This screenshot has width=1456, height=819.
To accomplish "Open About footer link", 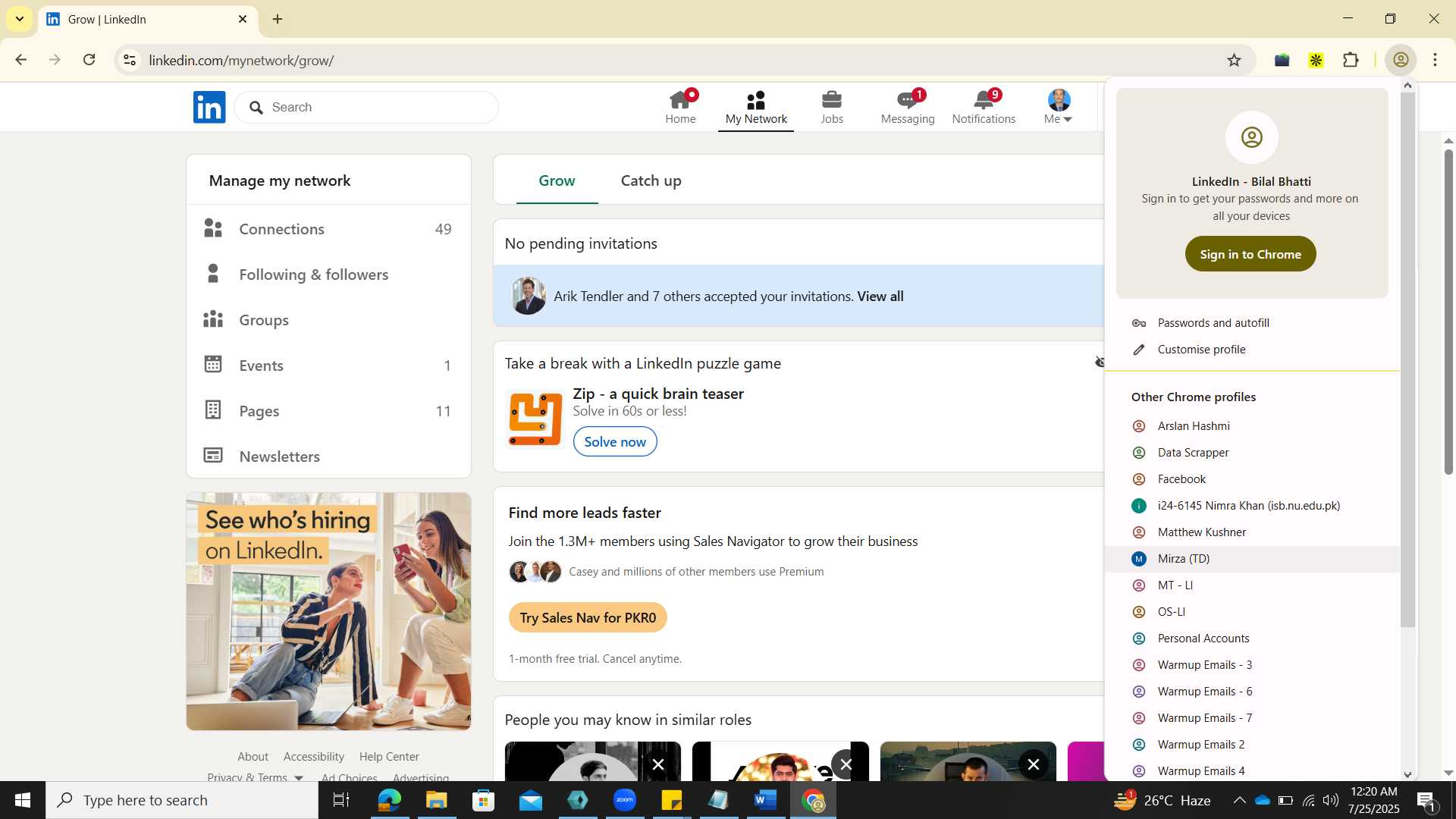I will (253, 757).
